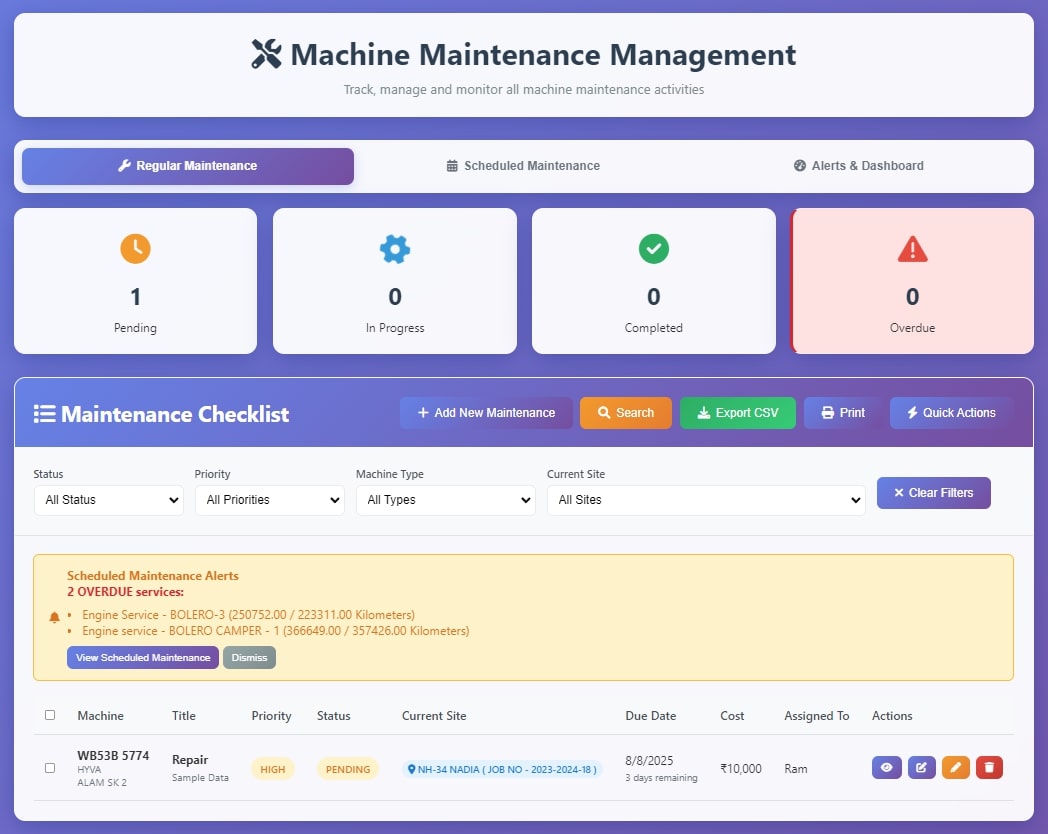Screen dimensions: 1048x834
Task: Click the green Completed checkmark icon
Action: (653, 249)
